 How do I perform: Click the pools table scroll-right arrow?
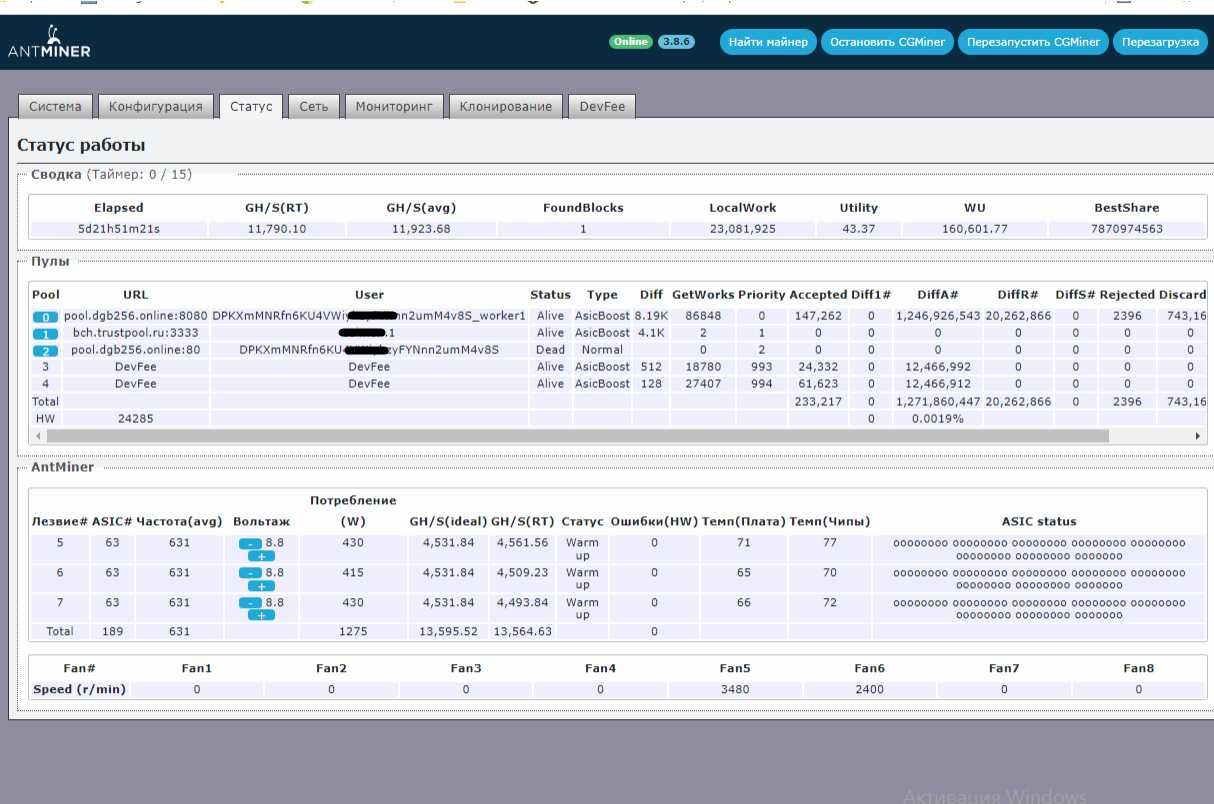pyautogui.click(x=1197, y=436)
